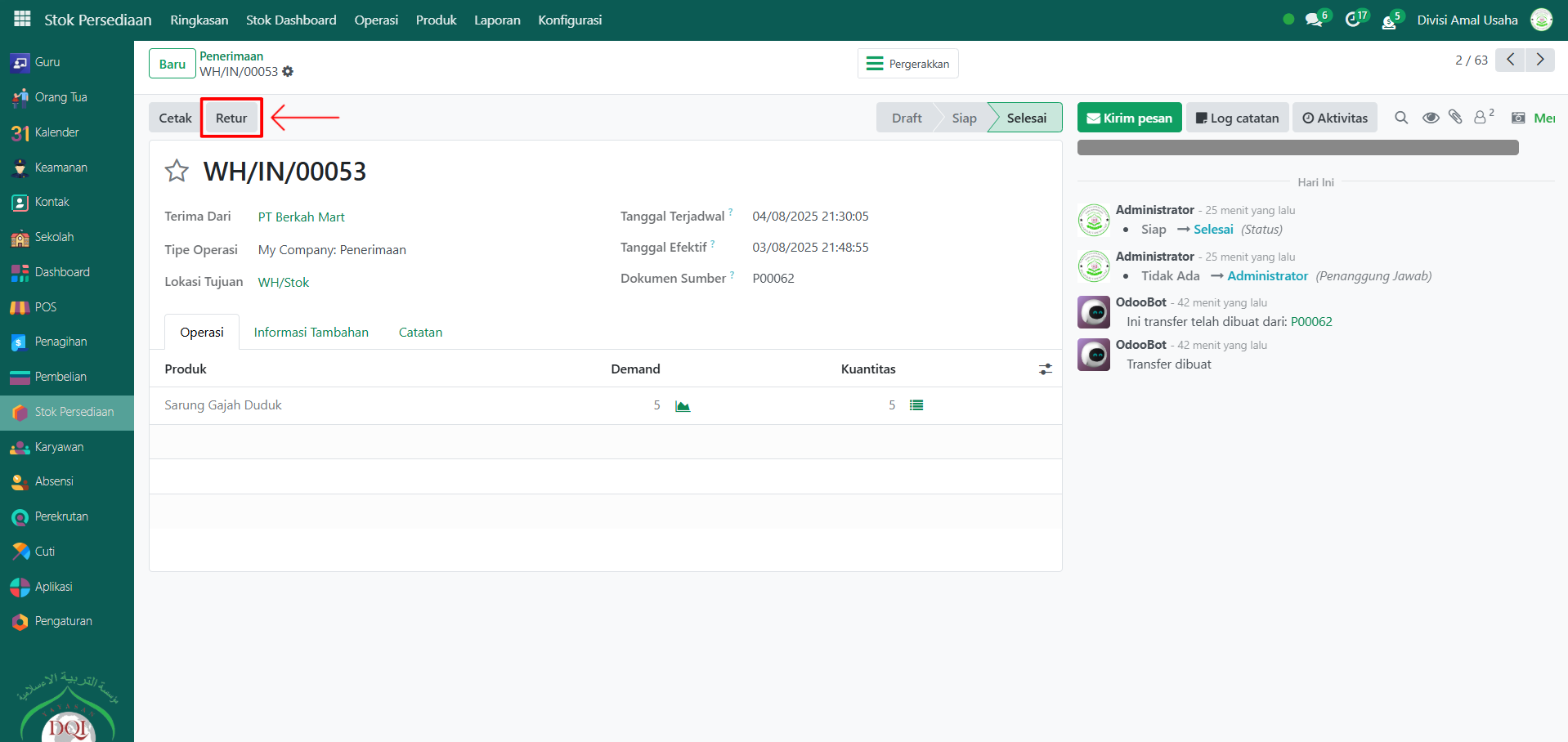Open the Konfigurasi menu
1568x742 pixels.
pos(570,20)
